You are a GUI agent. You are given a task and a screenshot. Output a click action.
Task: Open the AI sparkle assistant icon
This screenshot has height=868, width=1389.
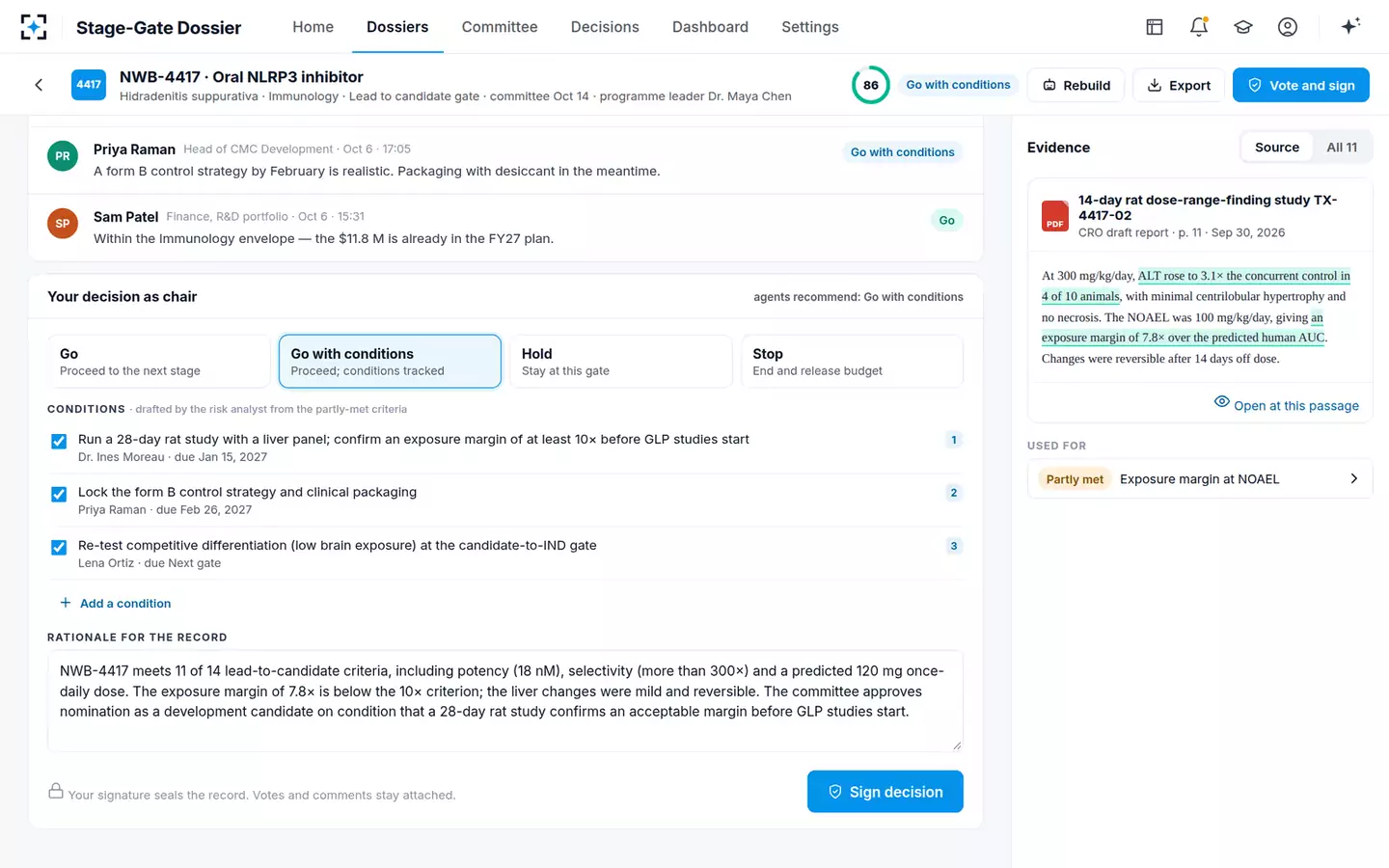pos(1350,26)
